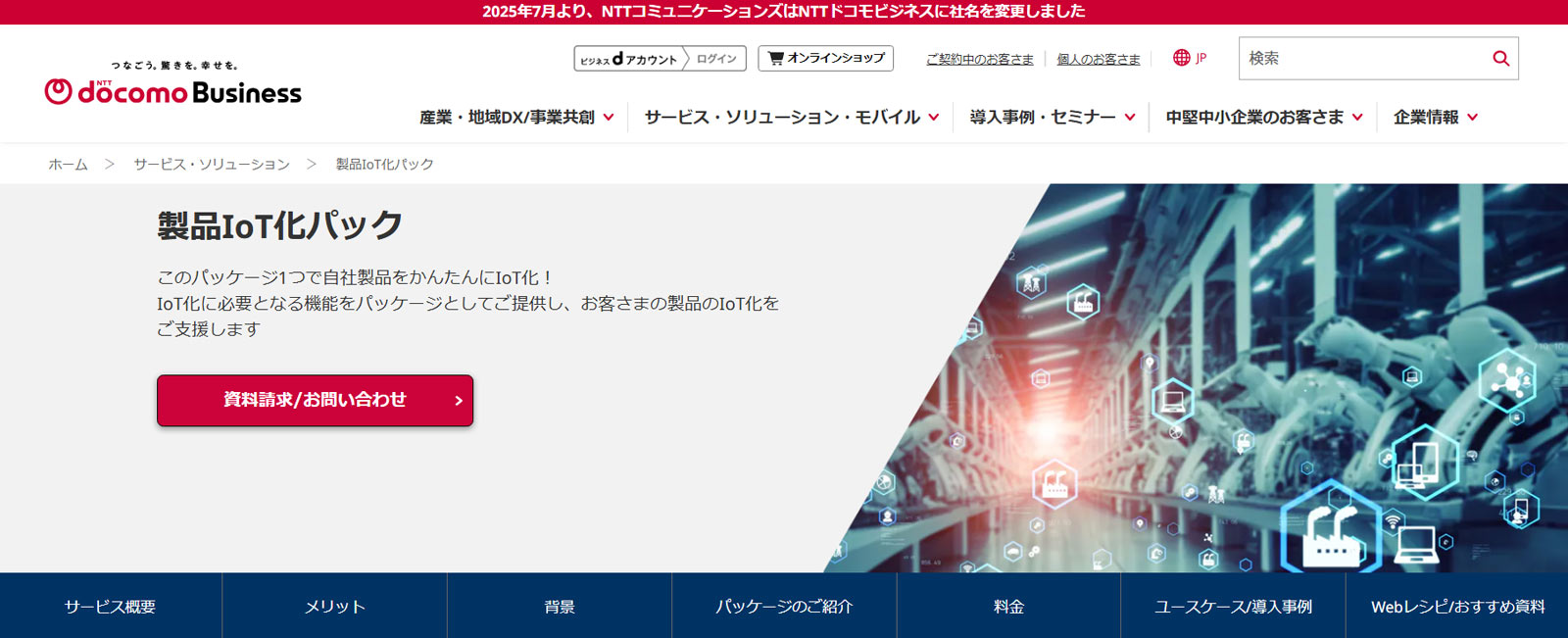Click 製品IoT化パック breadcrumb text

pyautogui.click(x=384, y=165)
